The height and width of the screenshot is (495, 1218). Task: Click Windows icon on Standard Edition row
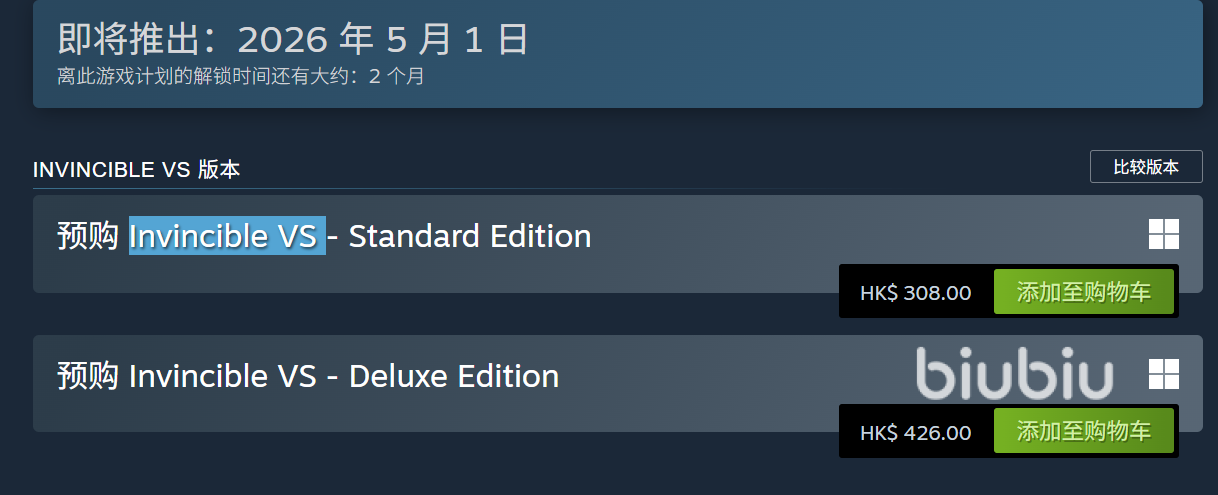click(1163, 234)
